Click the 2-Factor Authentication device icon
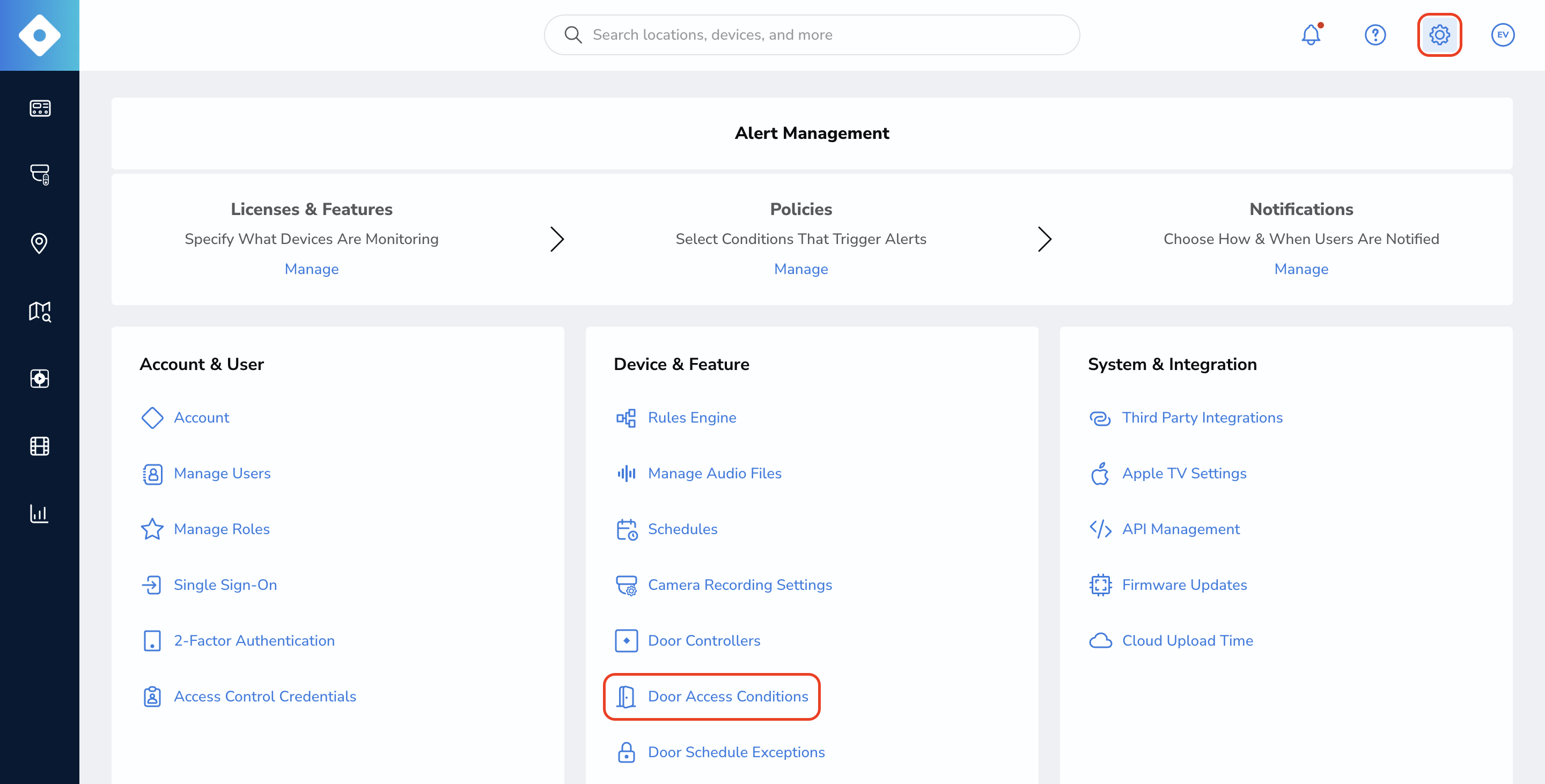Screen dimensions: 1545x784 pos(152,641)
